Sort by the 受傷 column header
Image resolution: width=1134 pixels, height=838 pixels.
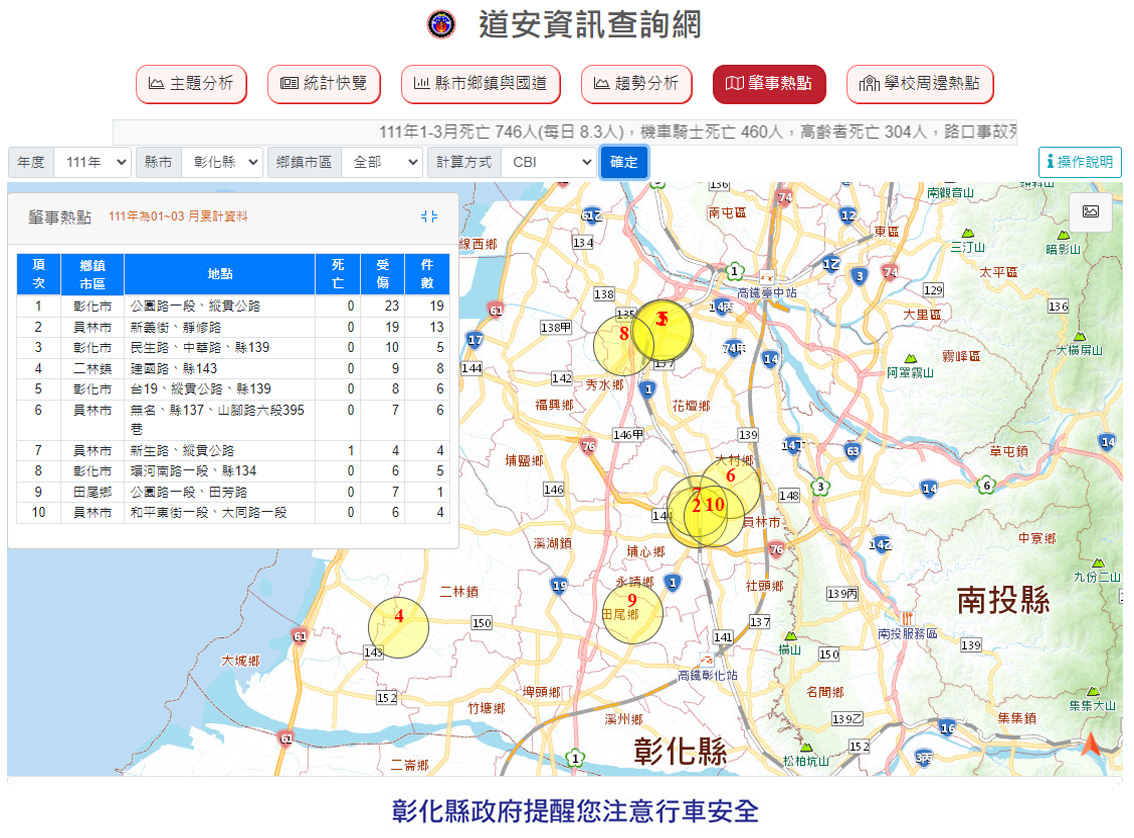click(382, 273)
